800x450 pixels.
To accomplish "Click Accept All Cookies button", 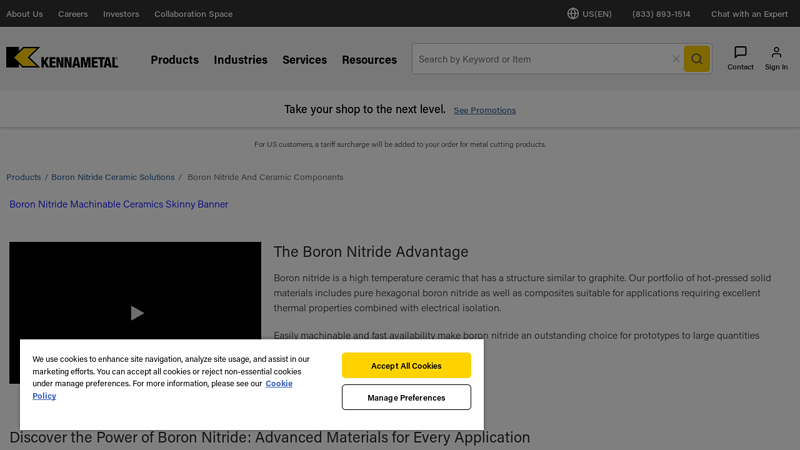I will coord(406,366).
